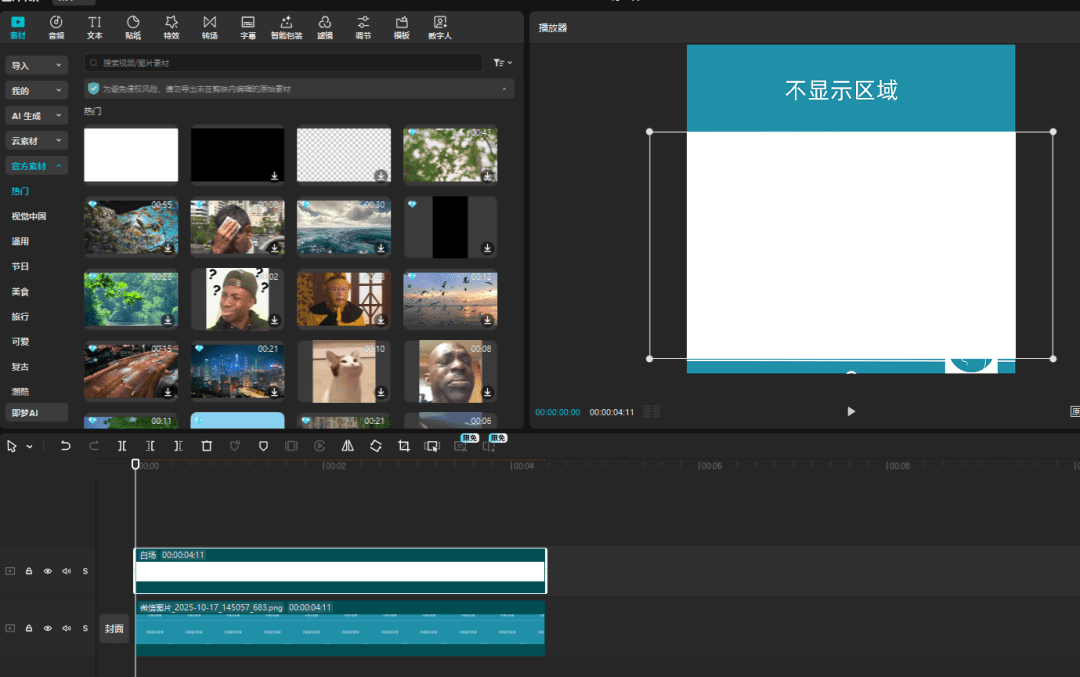Image resolution: width=1080 pixels, height=677 pixels.
Task: Expand the 导入 dropdown in sidebar
Action: [x=36, y=65]
